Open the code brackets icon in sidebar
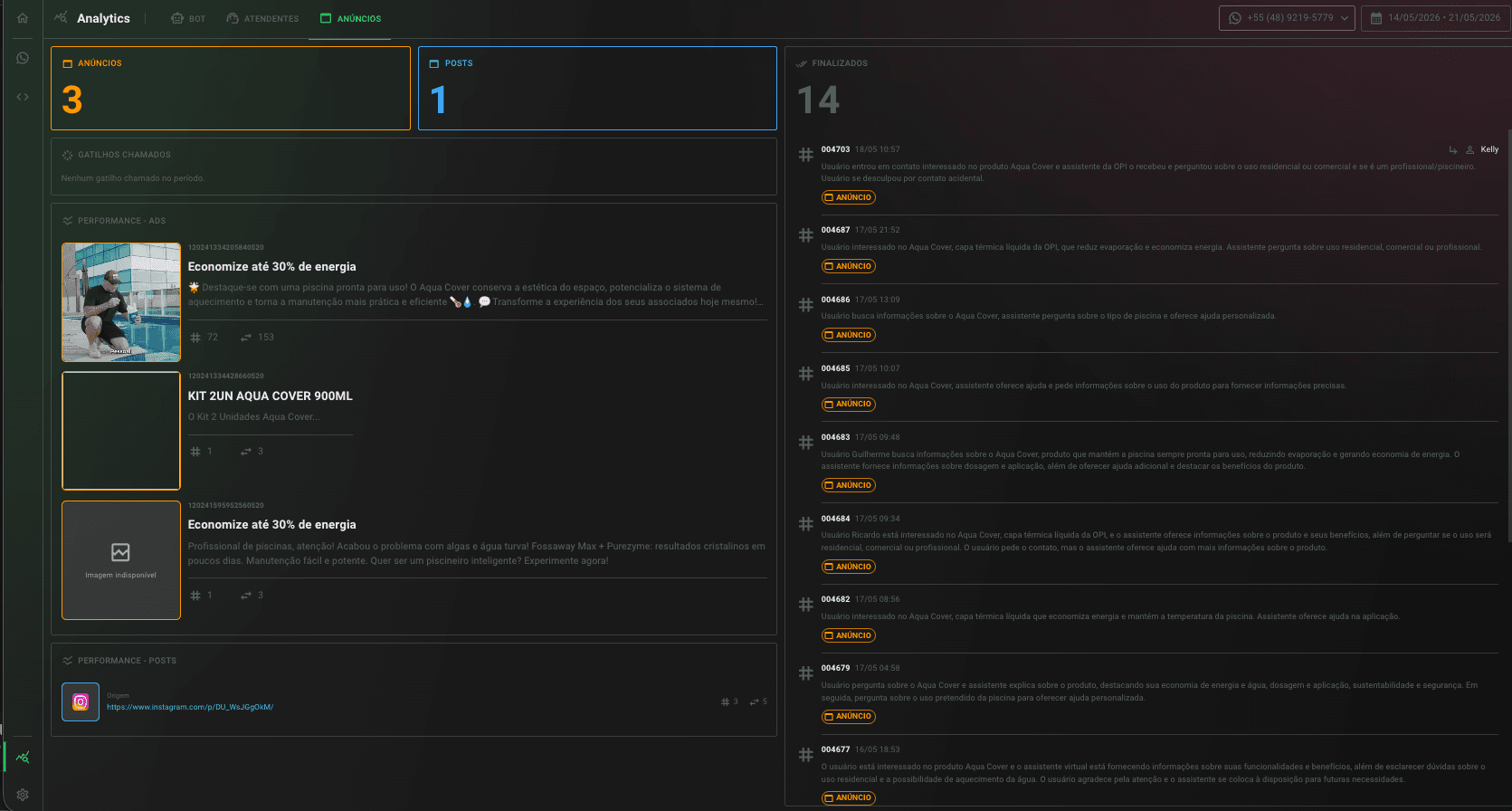This screenshot has height=811, width=1512. (x=23, y=97)
